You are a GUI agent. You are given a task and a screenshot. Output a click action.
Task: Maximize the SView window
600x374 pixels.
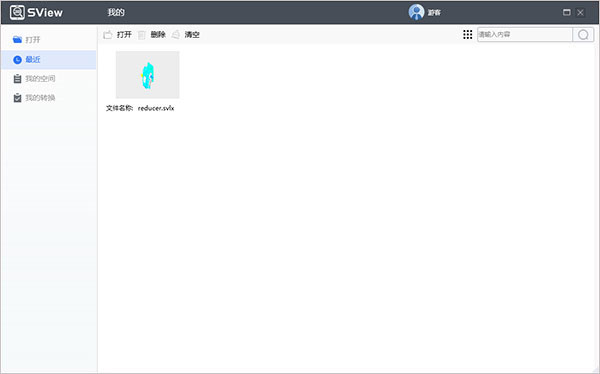(567, 13)
